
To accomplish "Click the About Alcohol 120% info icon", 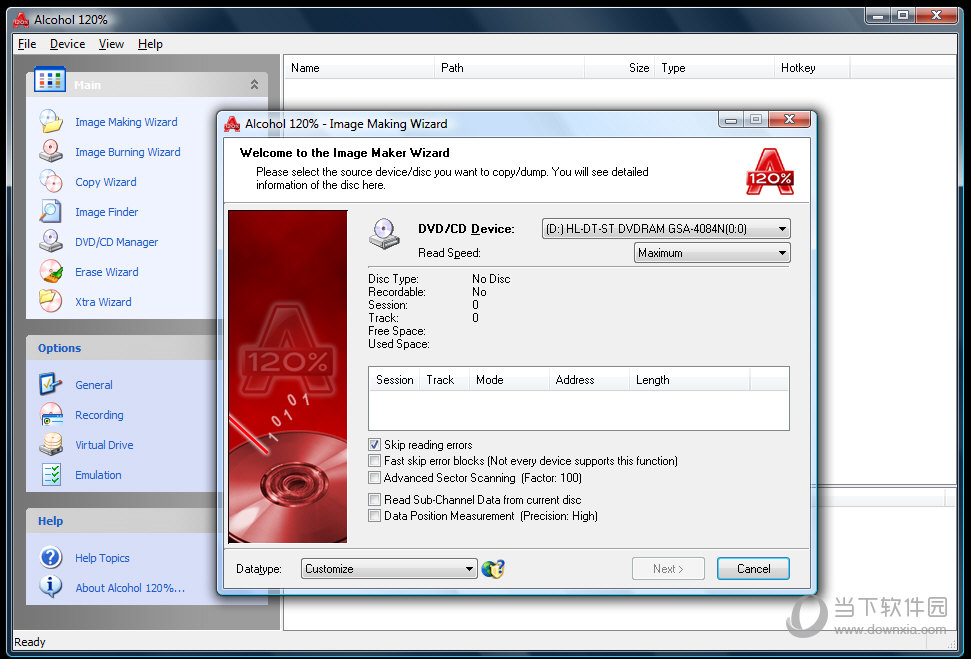I will 51,587.
